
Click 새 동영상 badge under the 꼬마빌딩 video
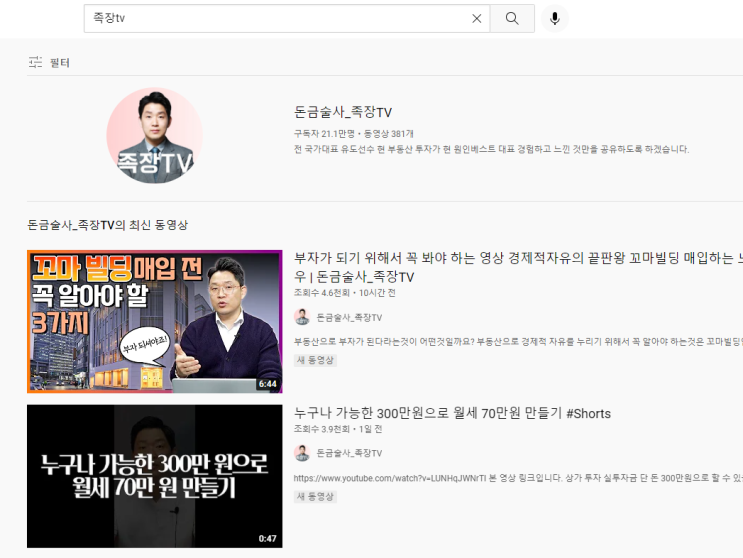pos(315,360)
